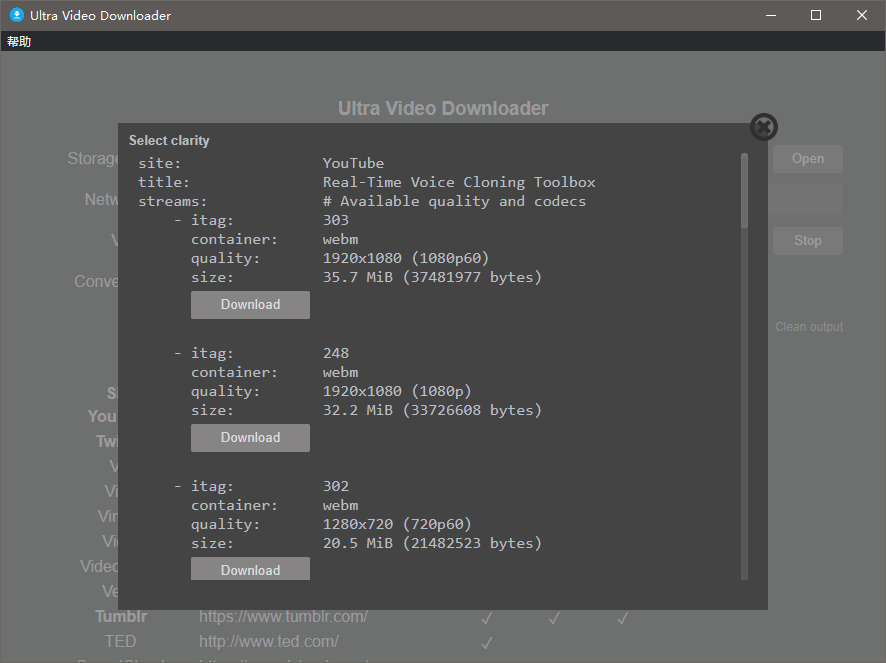Image resolution: width=886 pixels, height=663 pixels.
Task: Open the tumblr.com URL link
Action: 283,616
